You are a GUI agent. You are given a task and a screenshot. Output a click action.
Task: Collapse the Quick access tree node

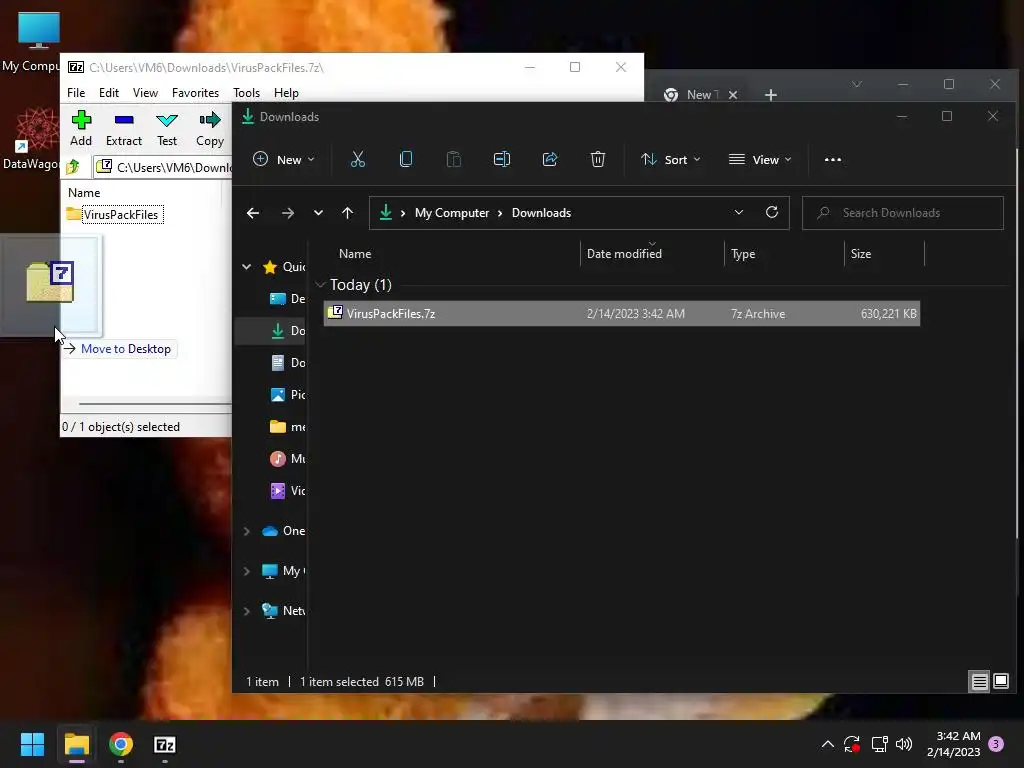(247, 266)
